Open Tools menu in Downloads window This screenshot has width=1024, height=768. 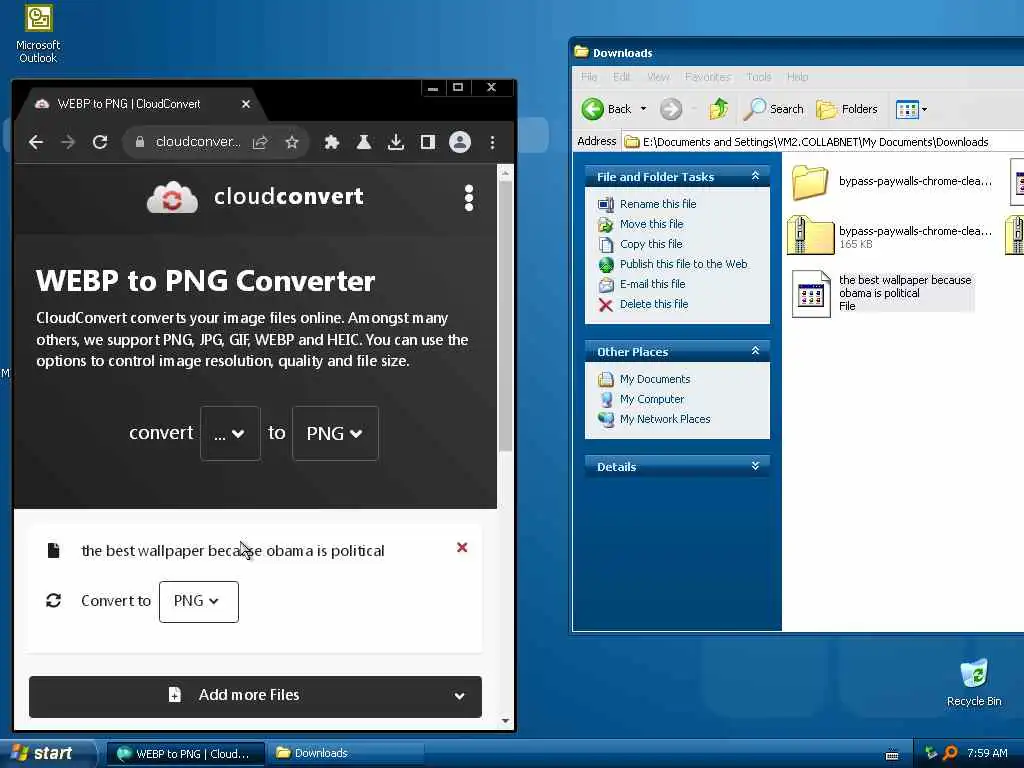[758, 77]
